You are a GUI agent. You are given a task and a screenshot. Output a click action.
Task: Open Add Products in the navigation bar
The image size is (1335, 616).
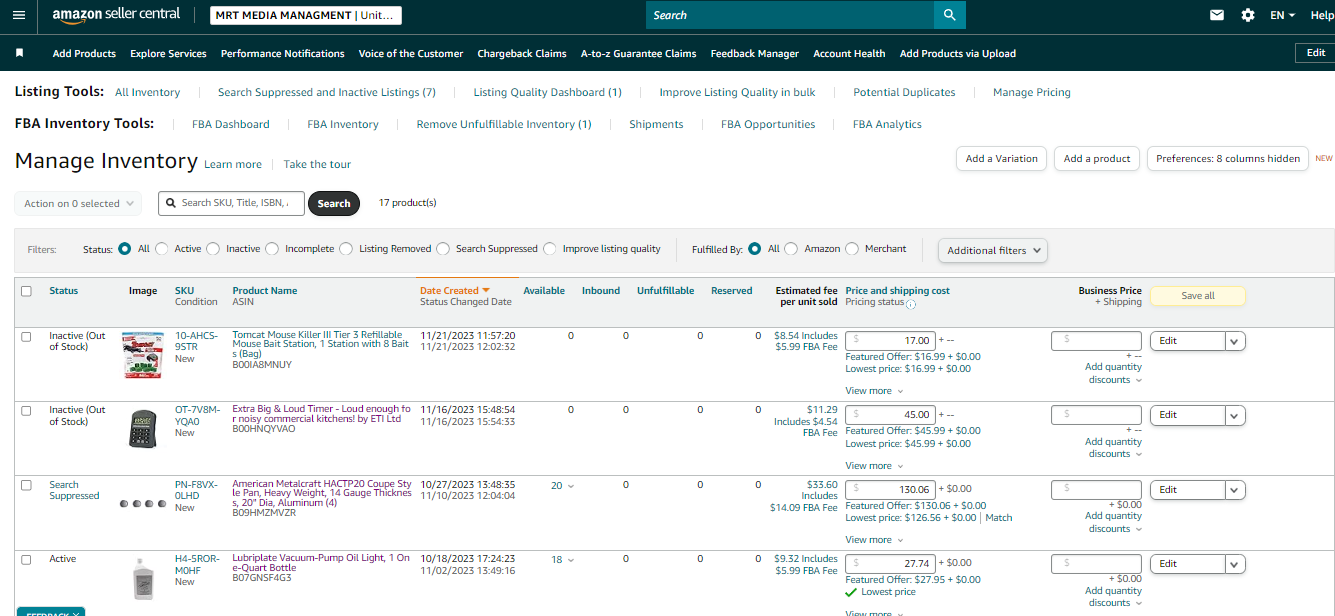(x=84, y=54)
